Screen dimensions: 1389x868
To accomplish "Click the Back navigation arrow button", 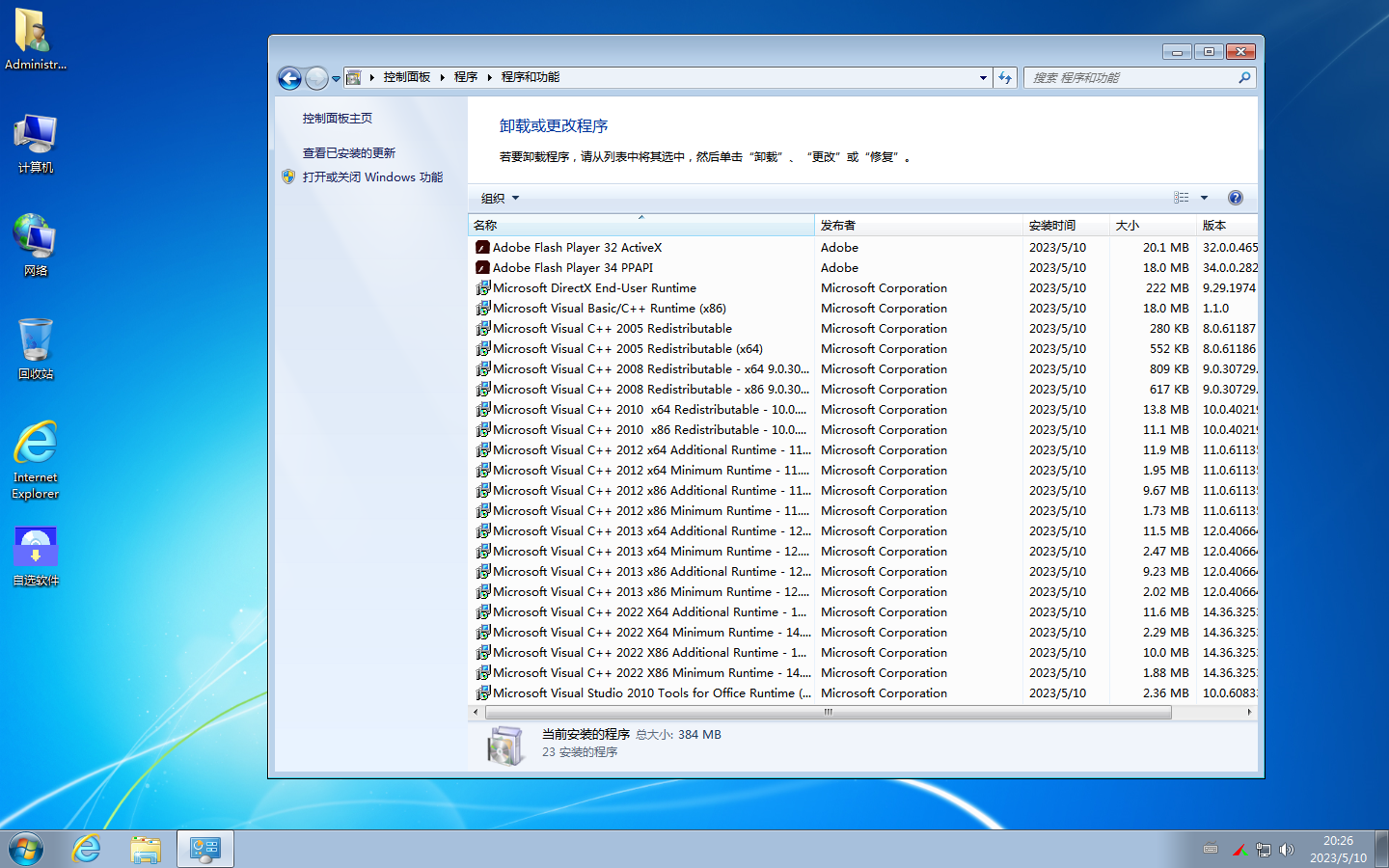I will coord(289,78).
